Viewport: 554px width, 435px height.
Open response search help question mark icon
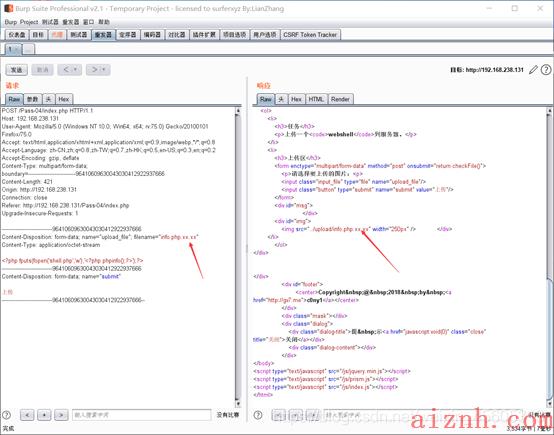click(258, 415)
